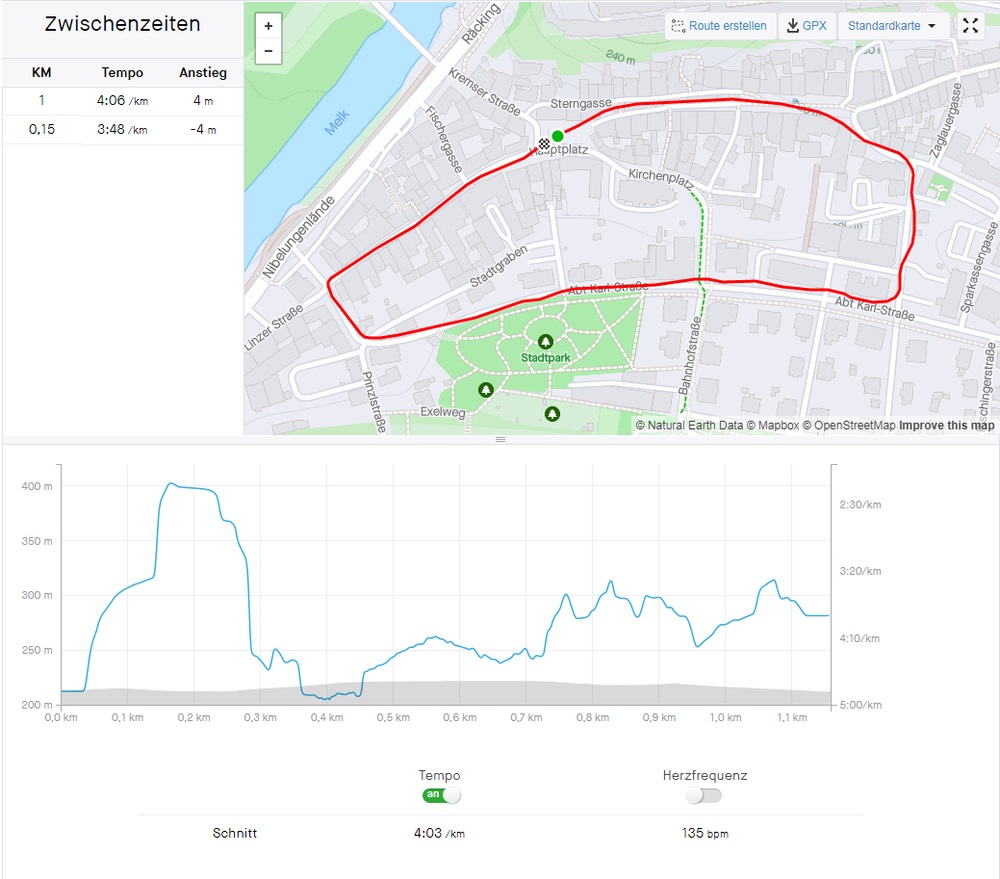Click the checkered finish flag marker
This screenshot has height=879, width=1000.
point(544,144)
